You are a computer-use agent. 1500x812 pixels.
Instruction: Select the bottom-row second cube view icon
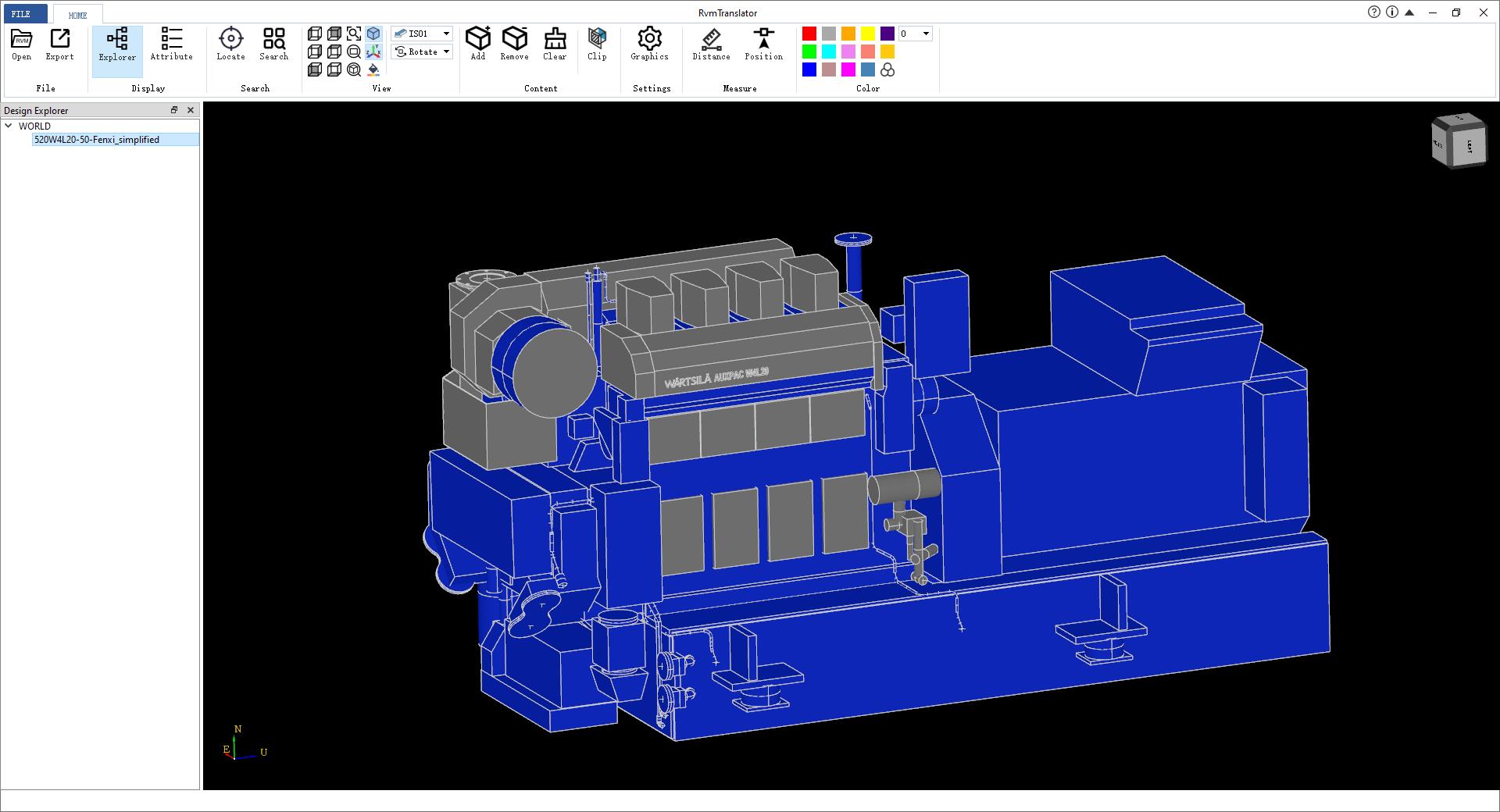coord(334,69)
